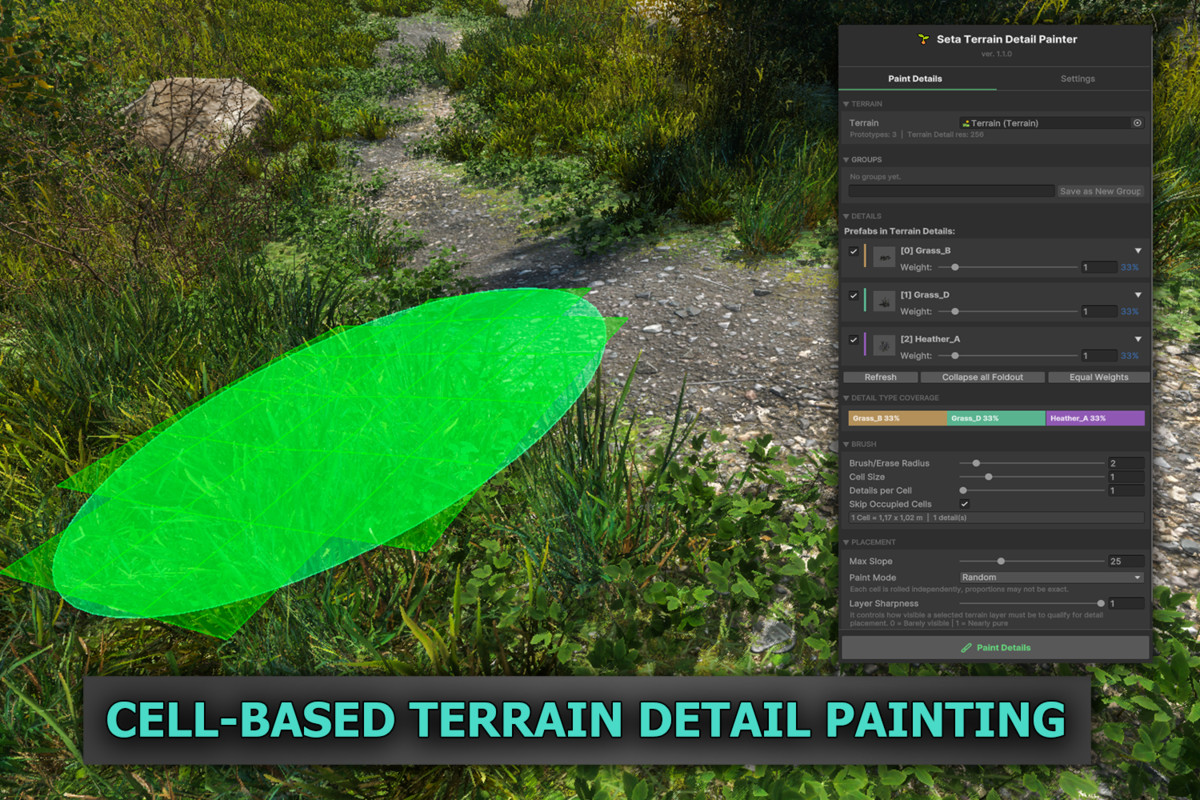1200x800 pixels.
Task: Switch to the Paint Details tab
Action: pos(915,79)
